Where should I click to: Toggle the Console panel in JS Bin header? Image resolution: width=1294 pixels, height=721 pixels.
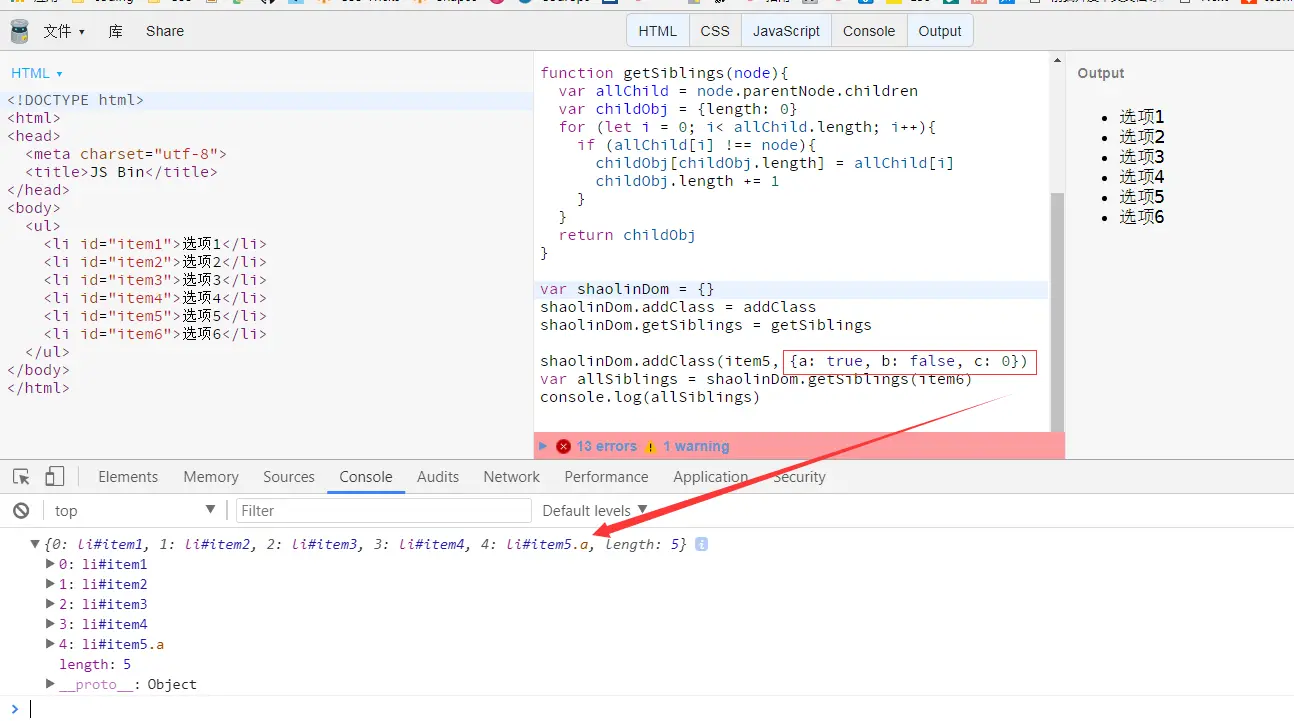pos(869,31)
